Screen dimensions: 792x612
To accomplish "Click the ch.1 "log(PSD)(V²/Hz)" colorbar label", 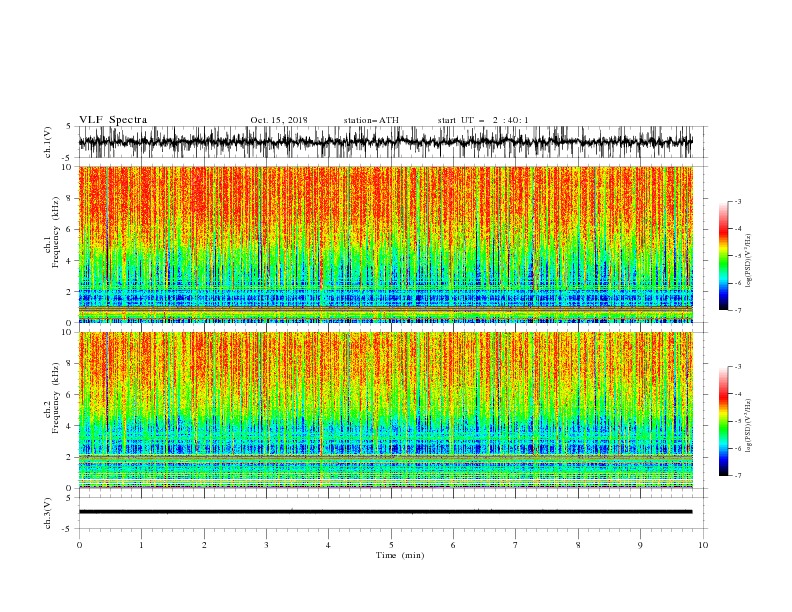I will coord(749,261).
